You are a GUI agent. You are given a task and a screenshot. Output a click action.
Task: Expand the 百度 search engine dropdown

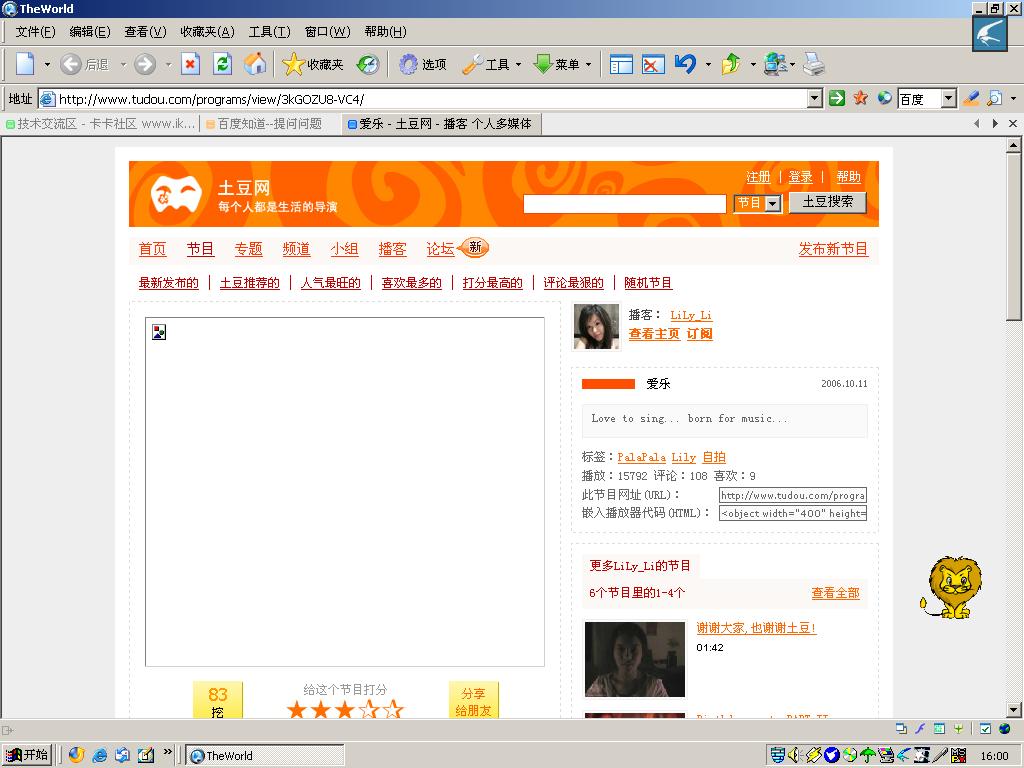pos(949,99)
